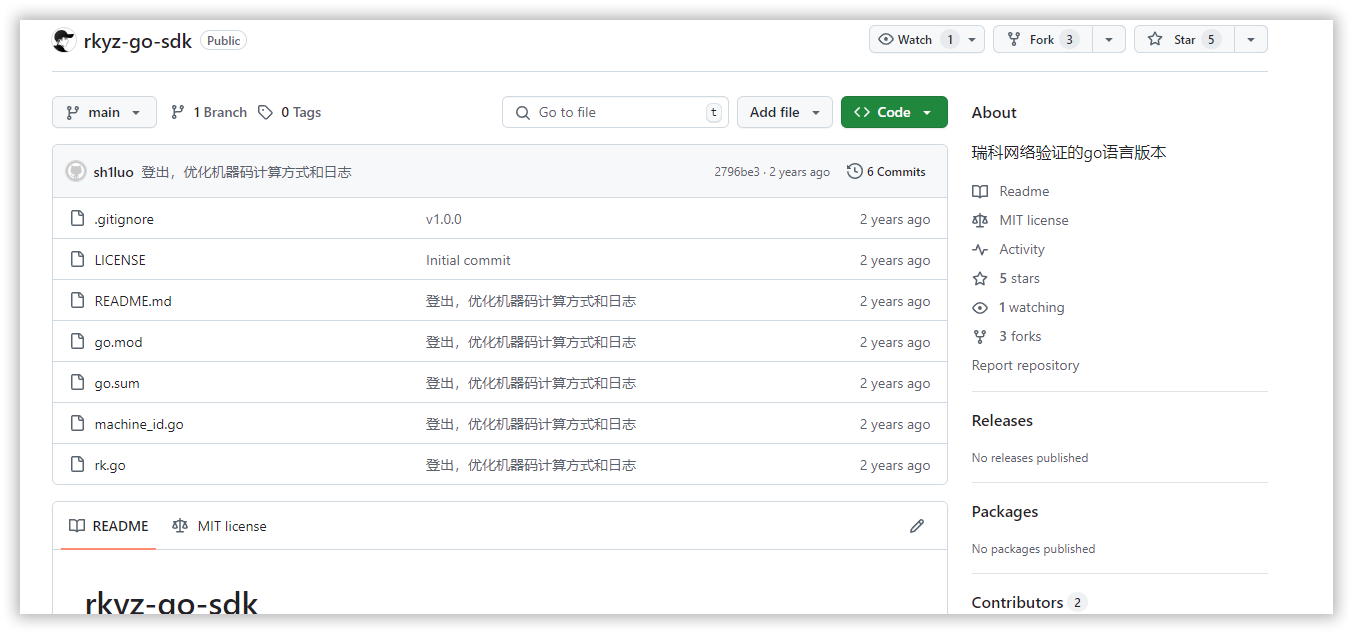
Task: Click the branch icon beside 1 Branch
Action: (x=178, y=112)
